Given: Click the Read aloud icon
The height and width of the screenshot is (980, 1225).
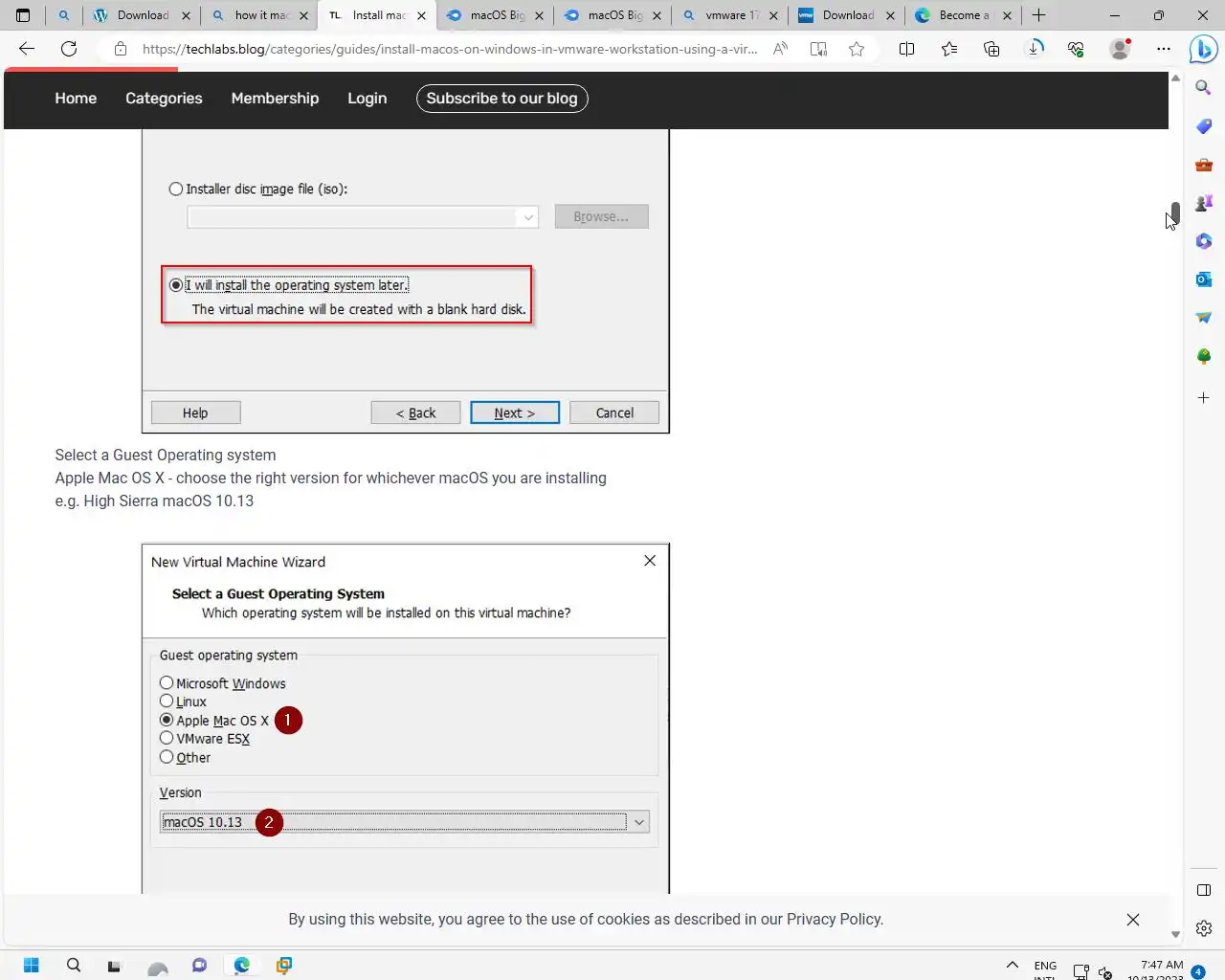Looking at the screenshot, I should tap(781, 49).
